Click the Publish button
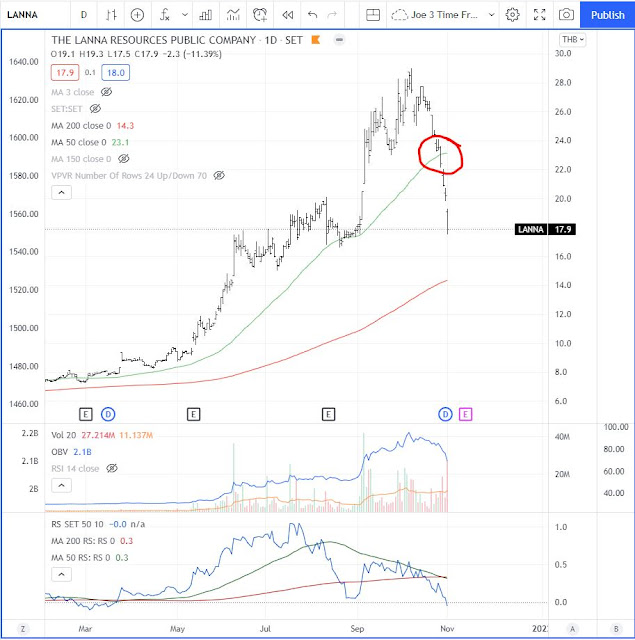Image resolution: width=635 pixels, height=640 pixels. tap(607, 15)
